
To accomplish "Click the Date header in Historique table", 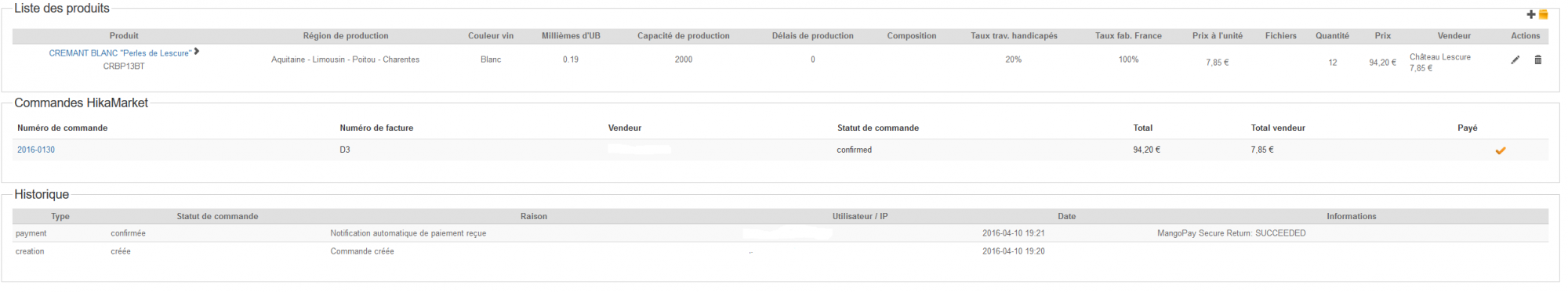I will [1066, 216].
